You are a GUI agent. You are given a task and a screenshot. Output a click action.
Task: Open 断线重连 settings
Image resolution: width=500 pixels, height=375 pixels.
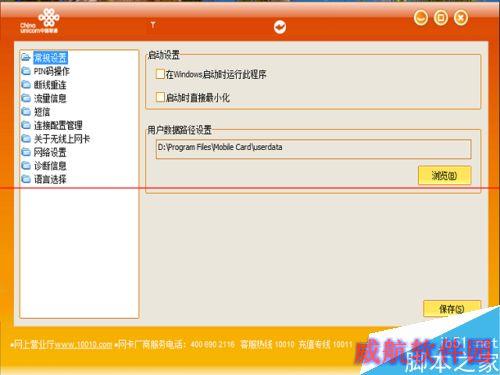point(50,85)
